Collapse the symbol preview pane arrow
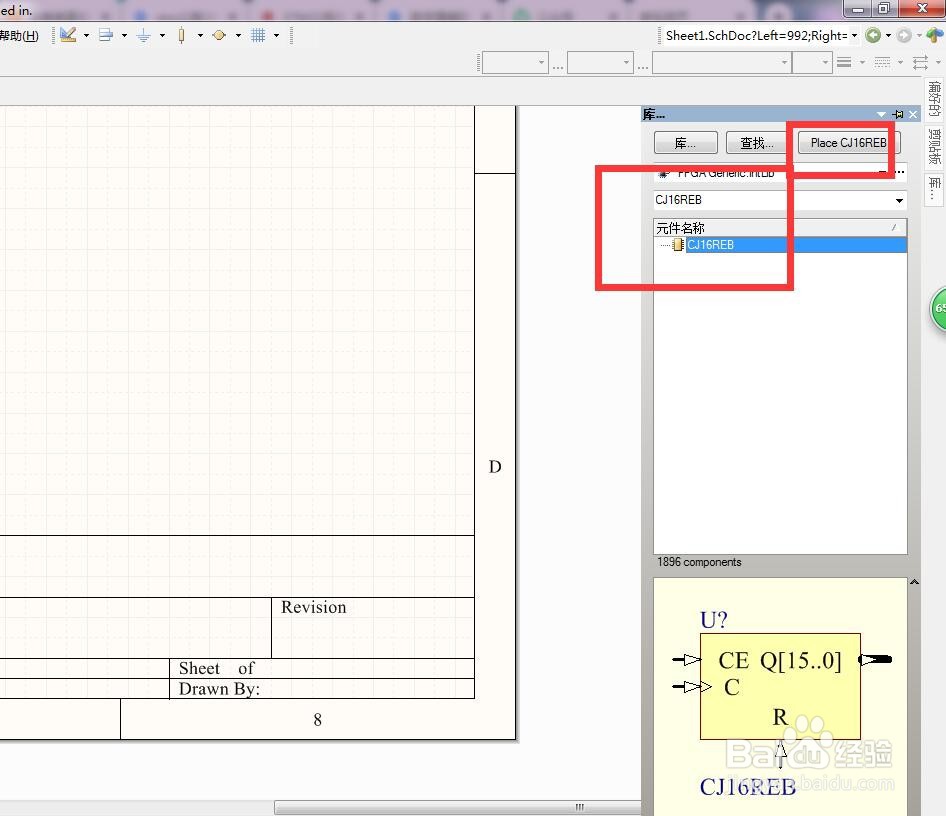This screenshot has width=946, height=816. pyautogui.click(x=914, y=582)
